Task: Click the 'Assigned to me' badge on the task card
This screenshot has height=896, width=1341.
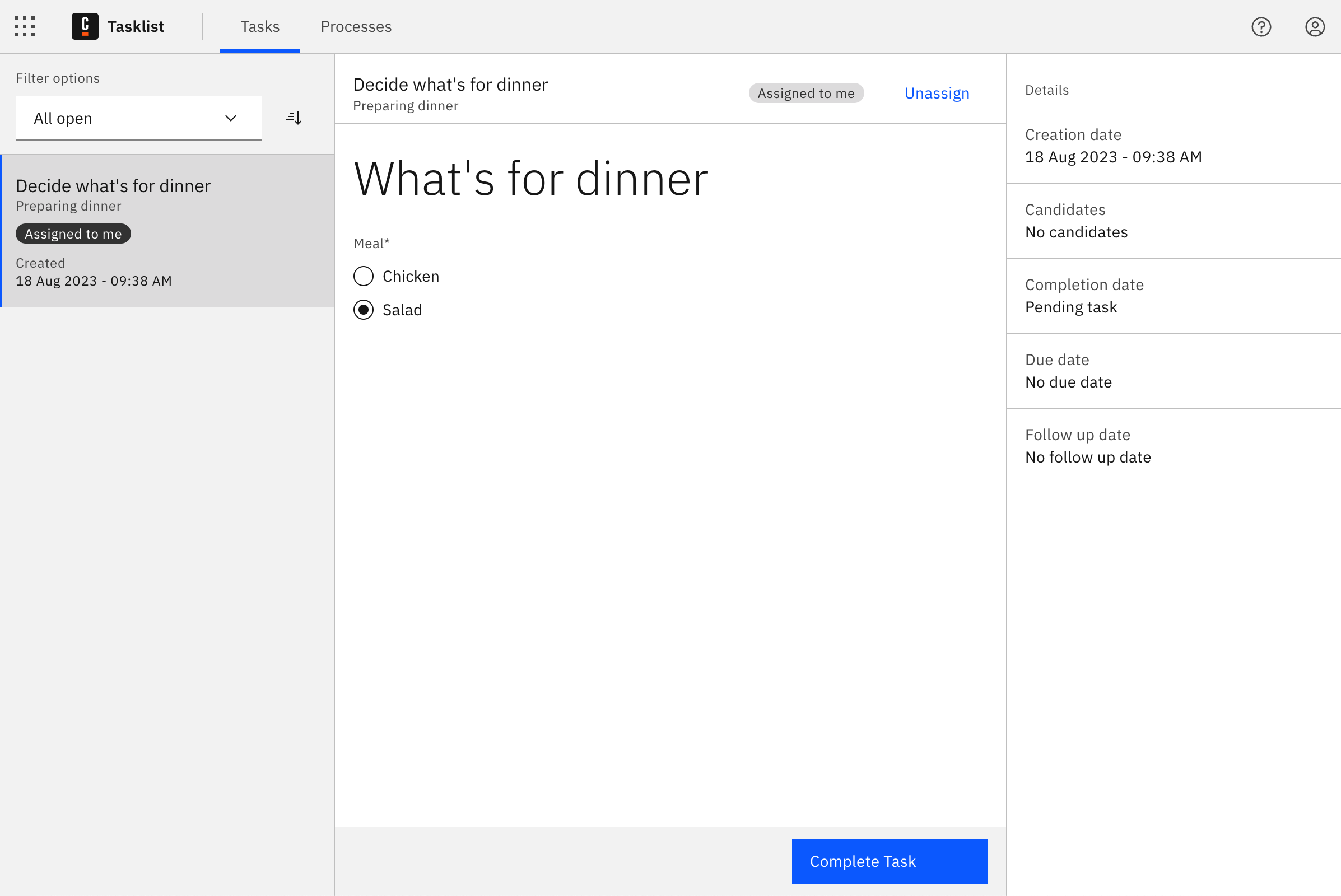Action: 73,233
